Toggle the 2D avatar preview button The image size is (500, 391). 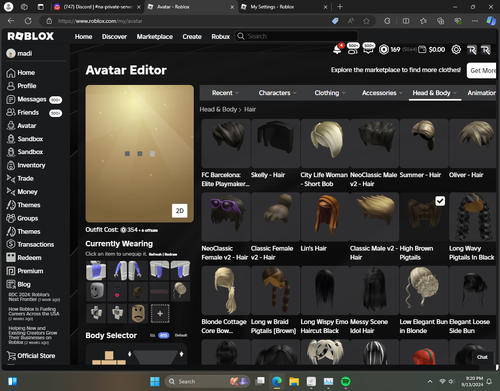coord(179,211)
